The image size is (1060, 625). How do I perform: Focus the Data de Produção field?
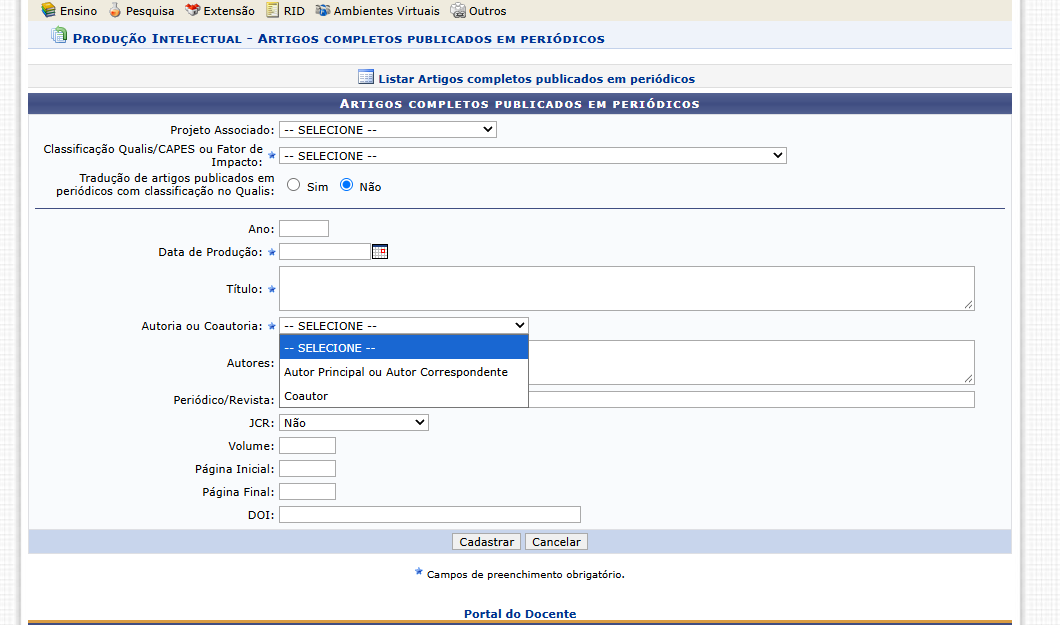tap(324, 252)
